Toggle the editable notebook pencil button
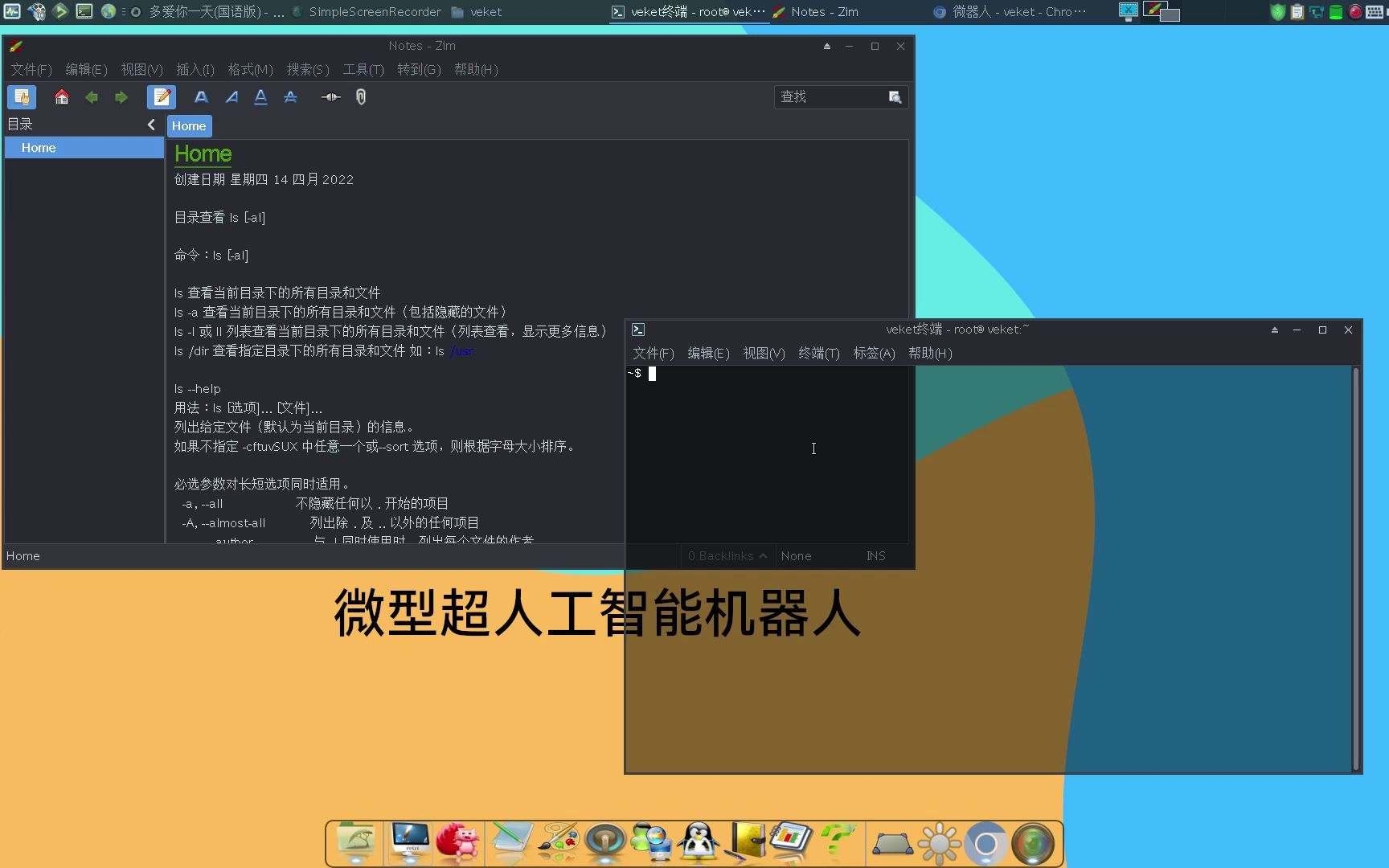 pos(162,97)
